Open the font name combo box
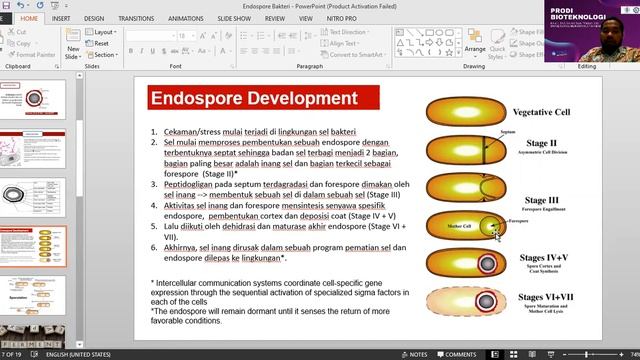640x360 pixels. click(151, 36)
